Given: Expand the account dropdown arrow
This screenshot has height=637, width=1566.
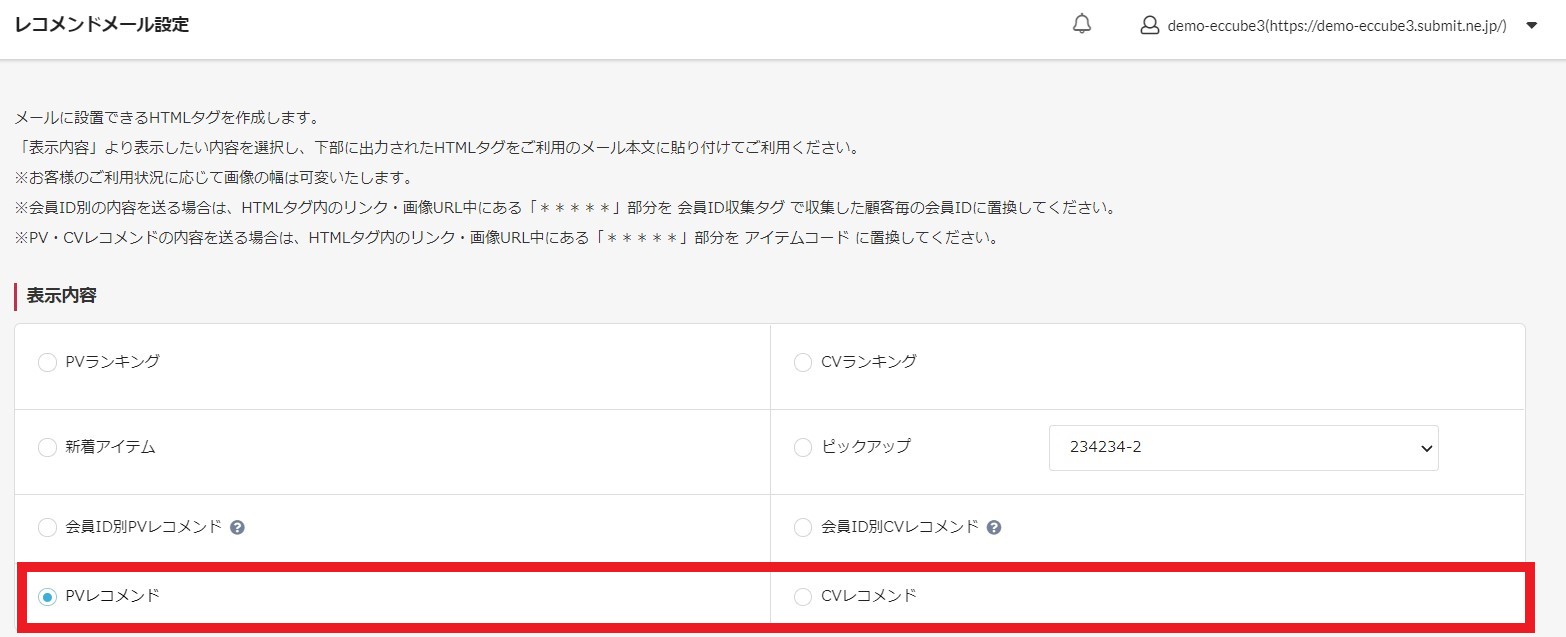Looking at the screenshot, I should coord(1531,26).
